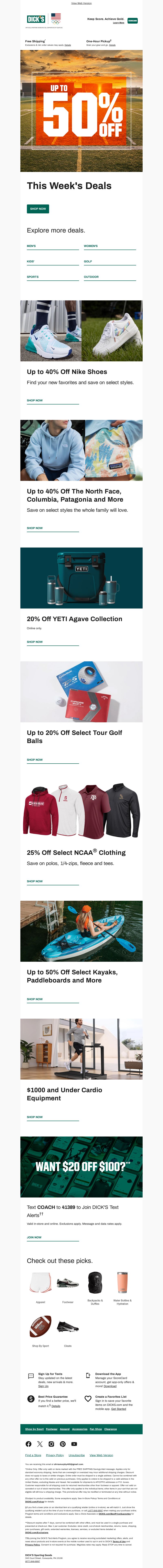Click the Download the App phone icon

tap(88, 1375)
